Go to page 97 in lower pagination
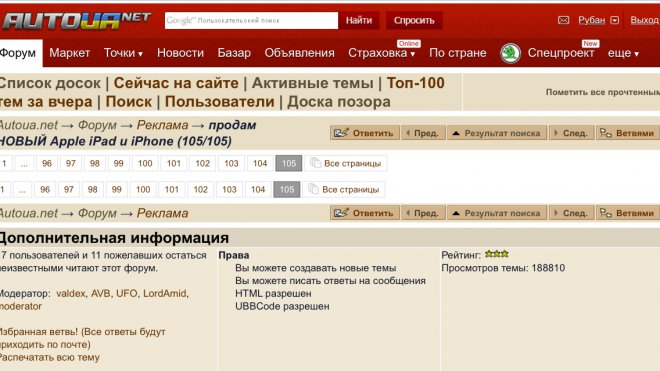This screenshot has width=660, height=371. pyautogui.click(x=69, y=190)
